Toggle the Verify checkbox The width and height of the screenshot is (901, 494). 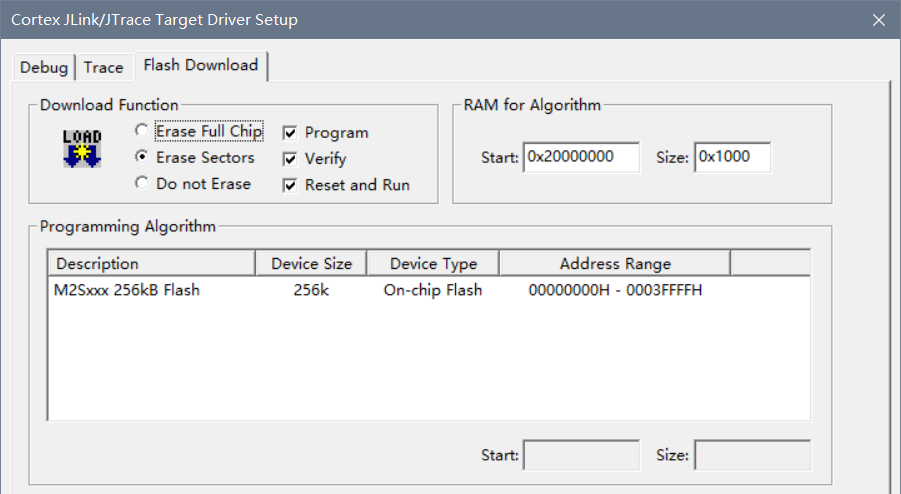290,158
